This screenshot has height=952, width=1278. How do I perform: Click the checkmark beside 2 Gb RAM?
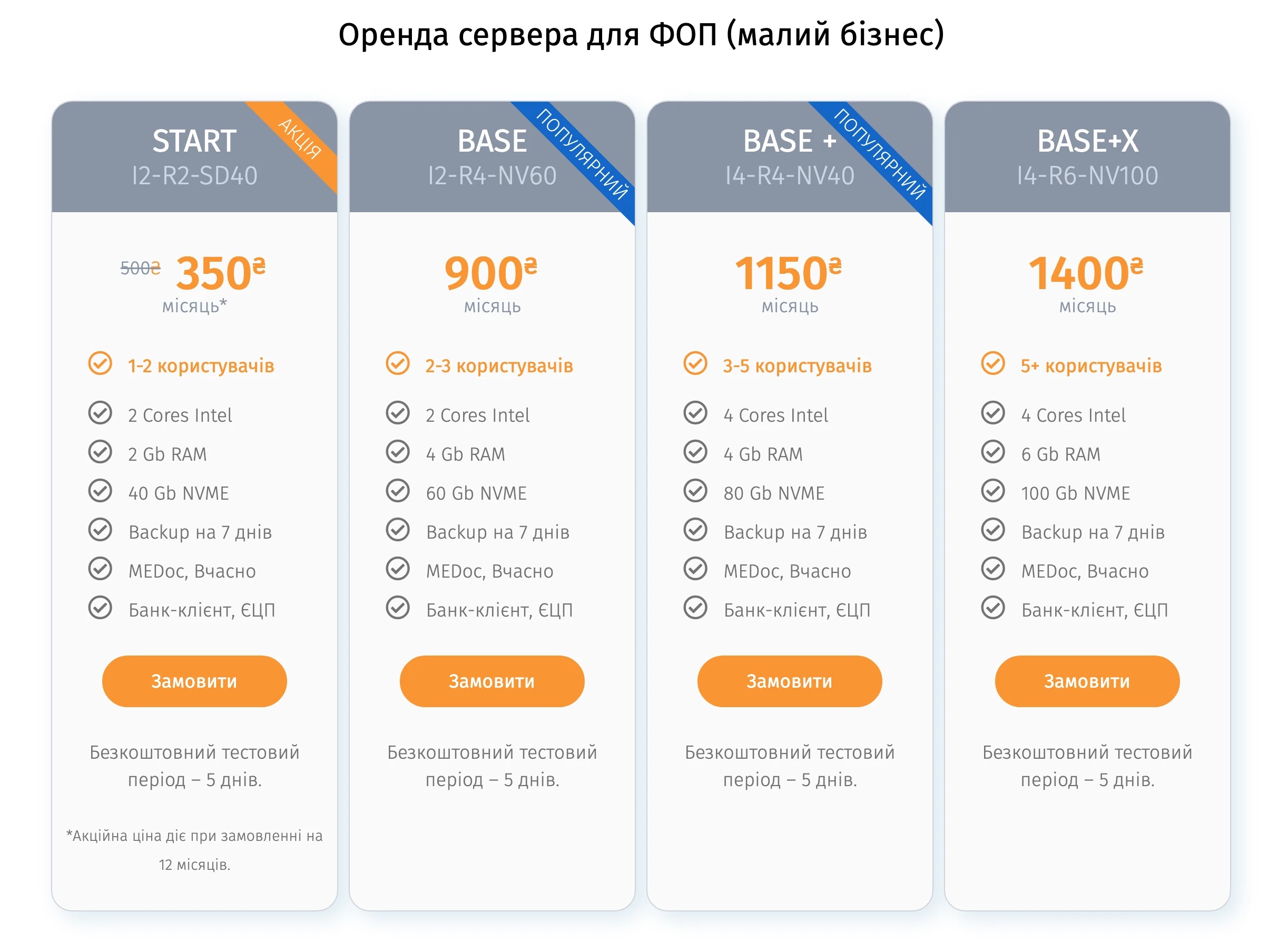[100, 452]
